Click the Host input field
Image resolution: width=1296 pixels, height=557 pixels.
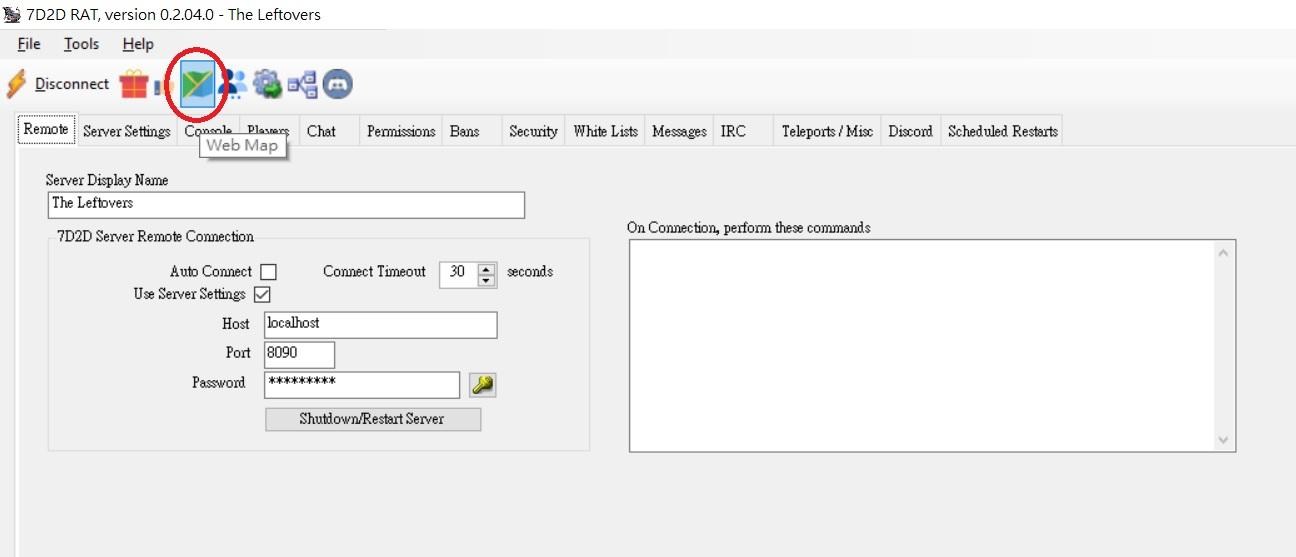click(x=380, y=325)
